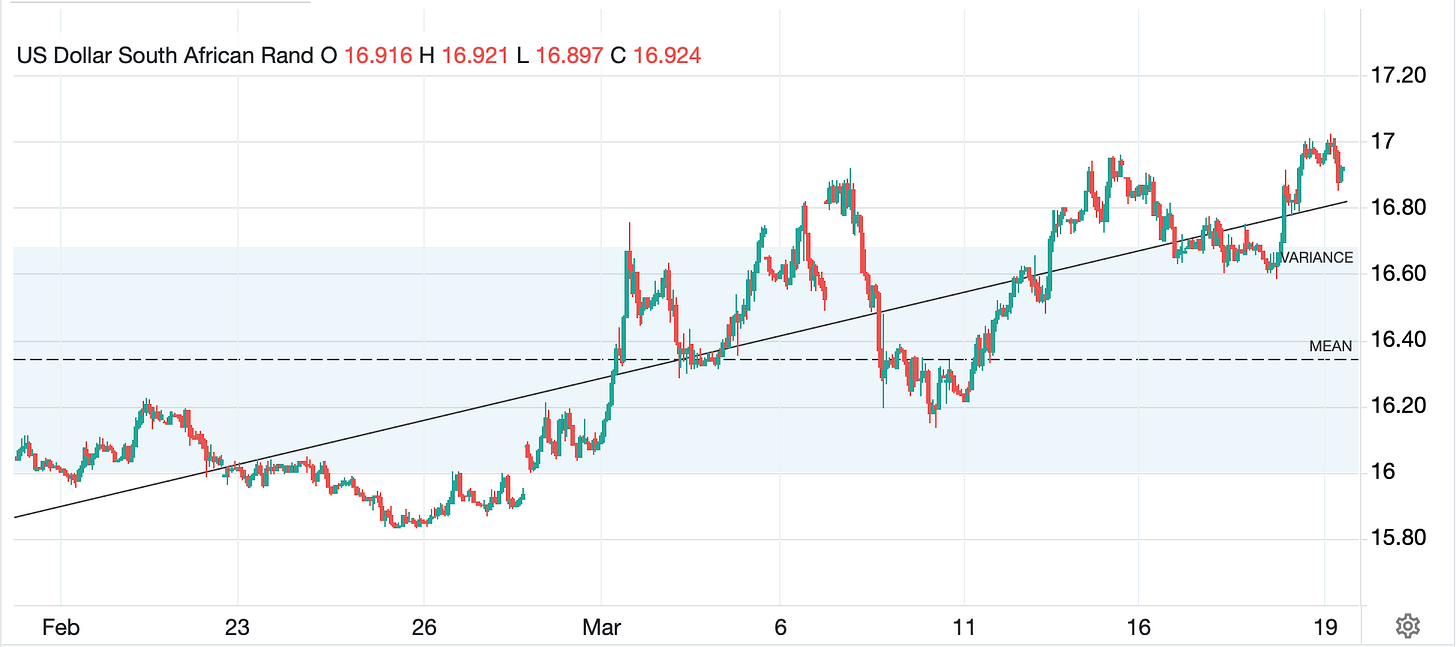Click the Feb date axis label
1456x647 pixels.
pos(60,628)
